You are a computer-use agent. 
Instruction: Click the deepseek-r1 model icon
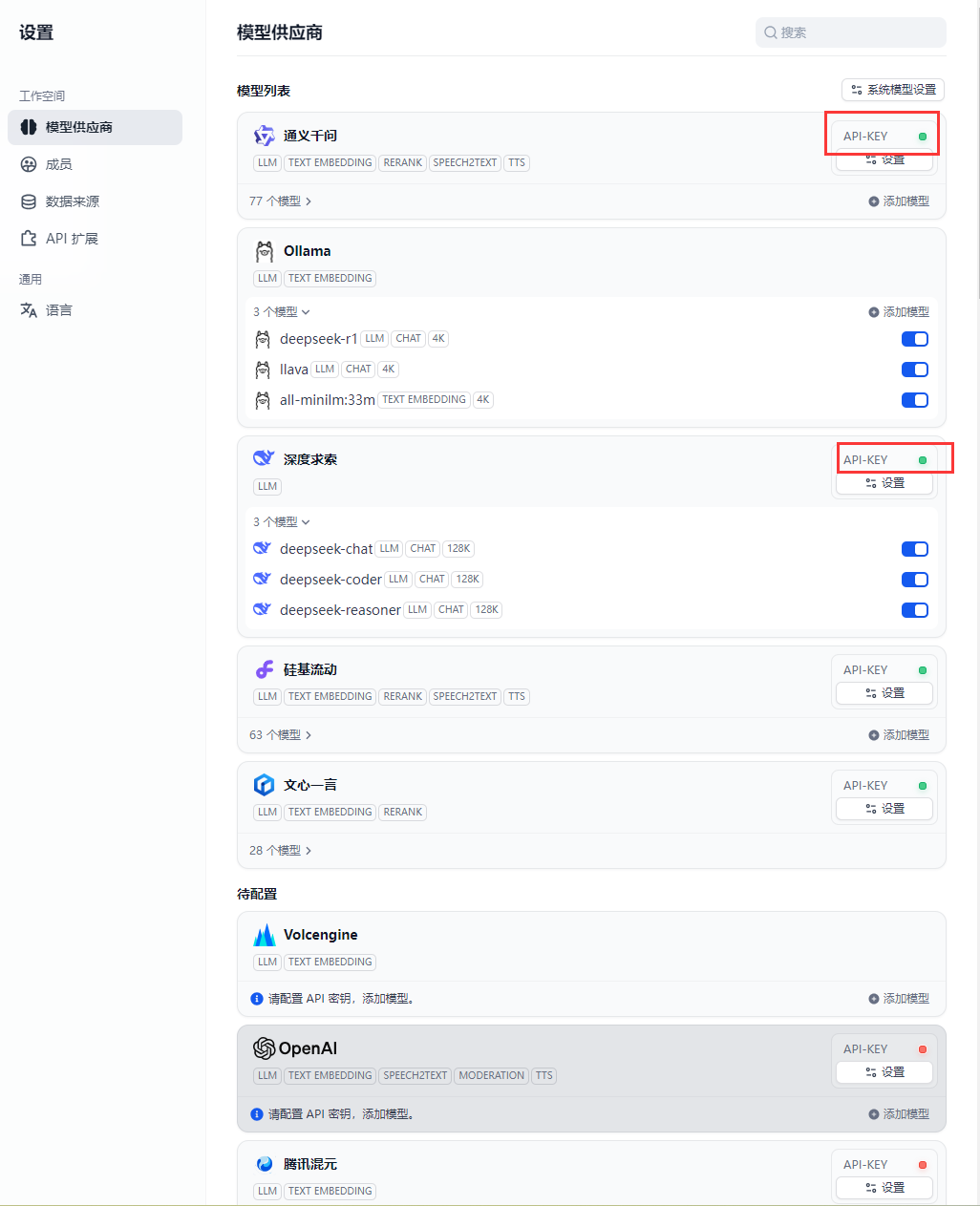coord(263,339)
